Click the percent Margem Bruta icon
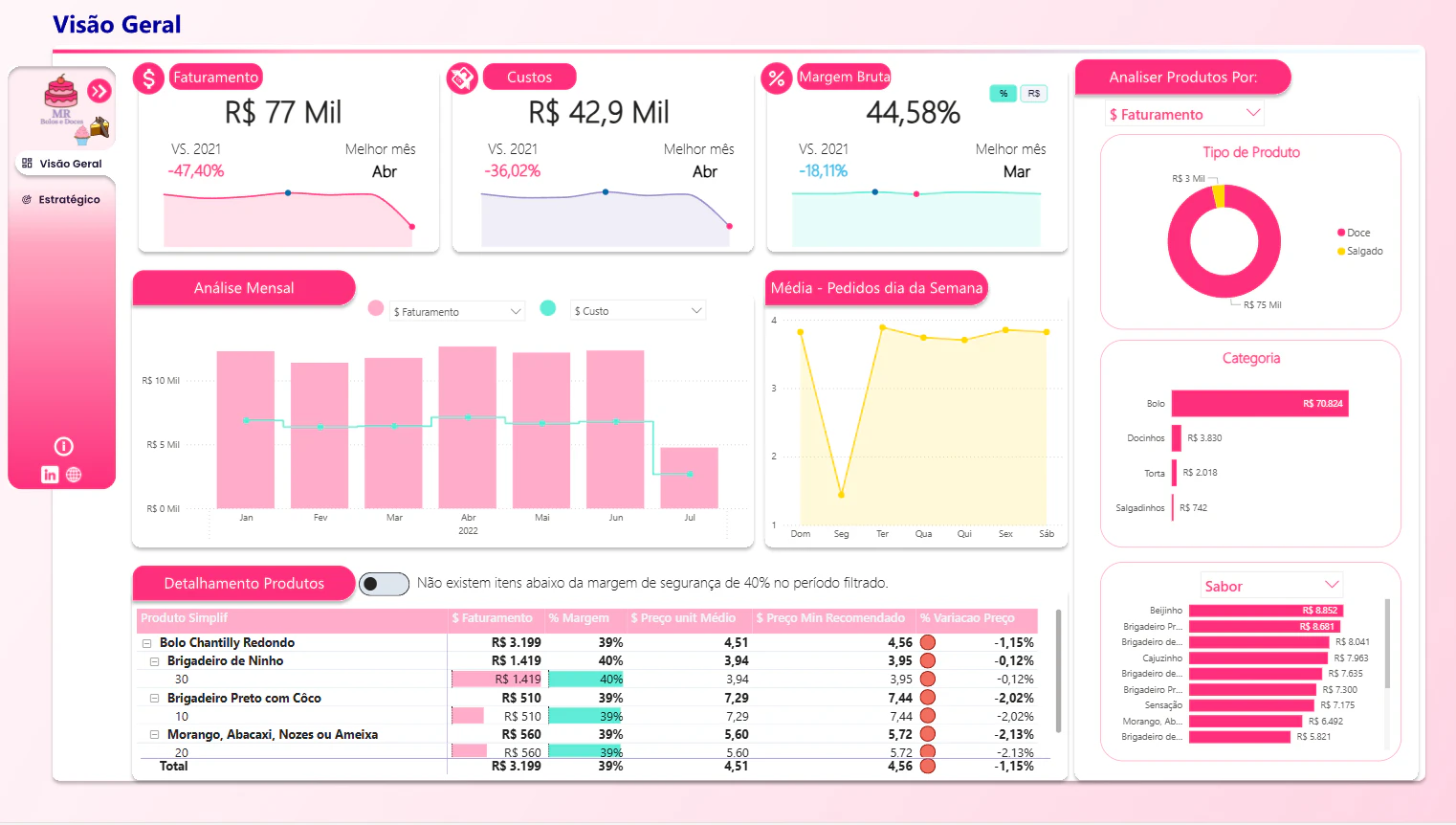 (x=776, y=78)
